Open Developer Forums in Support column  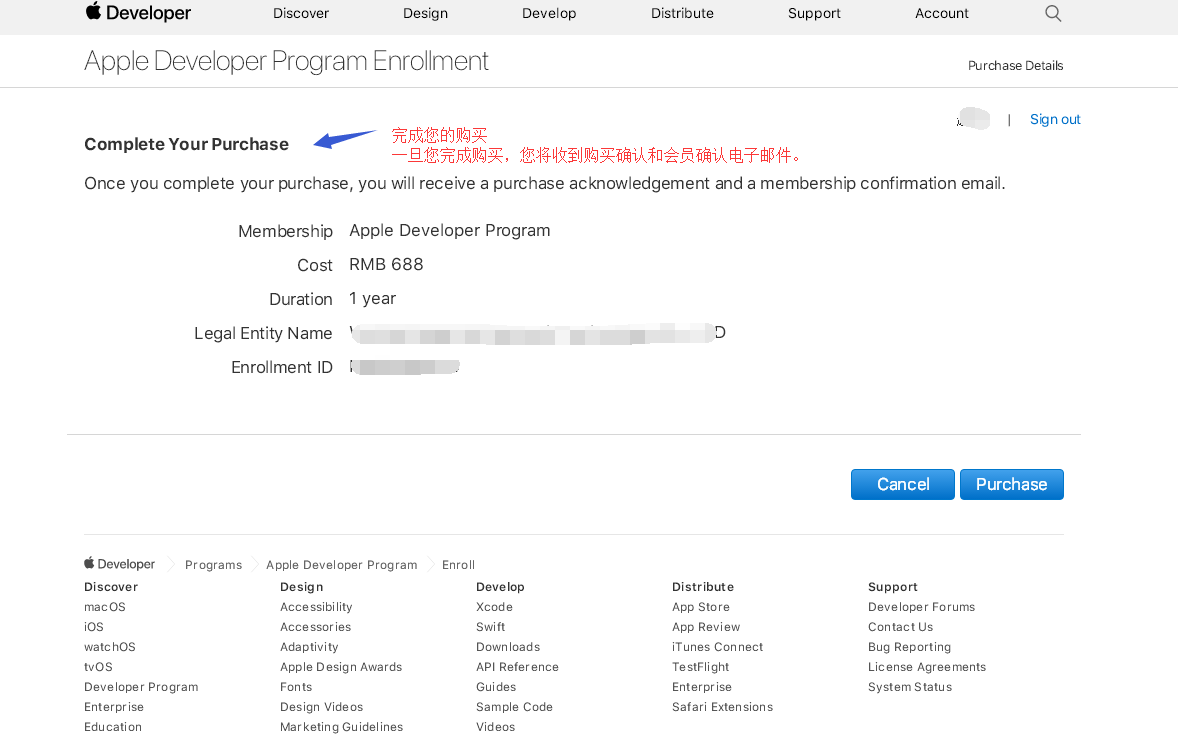[921, 607]
